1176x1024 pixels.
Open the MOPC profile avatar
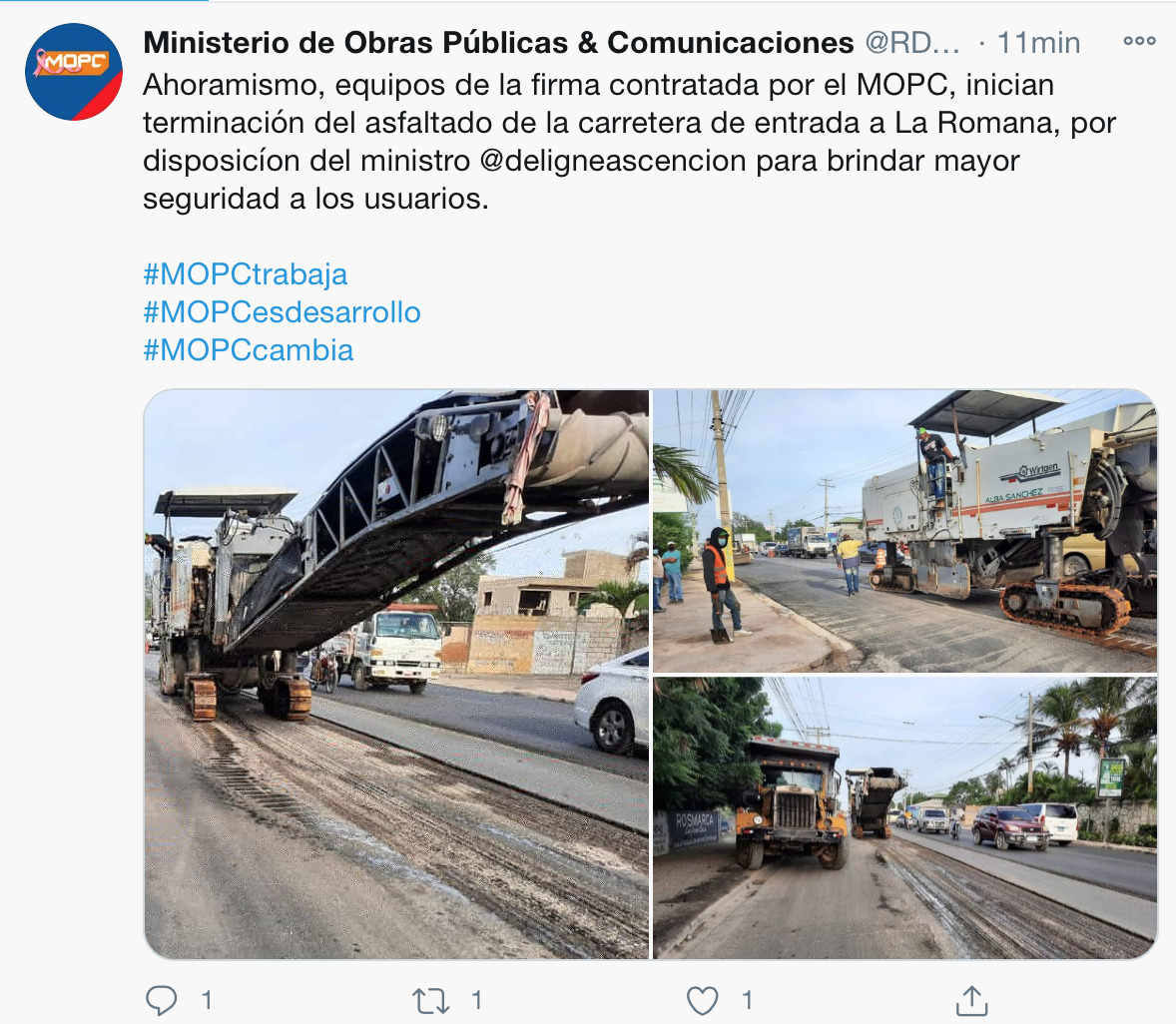click(74, 72)
